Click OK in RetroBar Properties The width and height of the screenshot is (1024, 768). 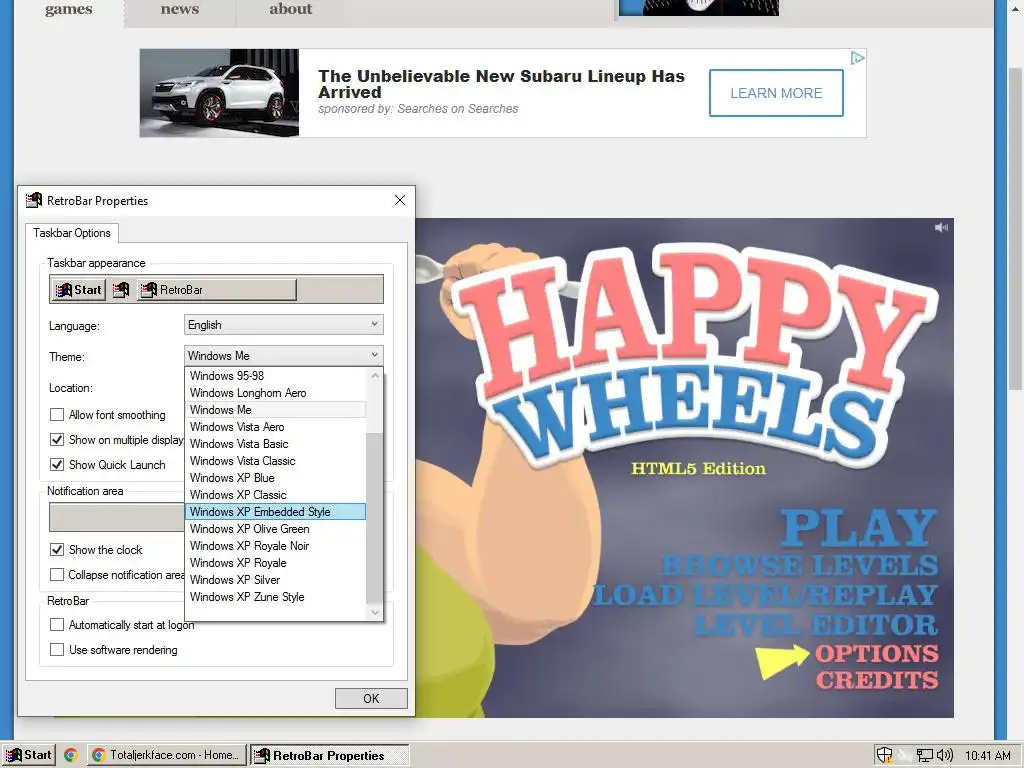coord(371,698)
